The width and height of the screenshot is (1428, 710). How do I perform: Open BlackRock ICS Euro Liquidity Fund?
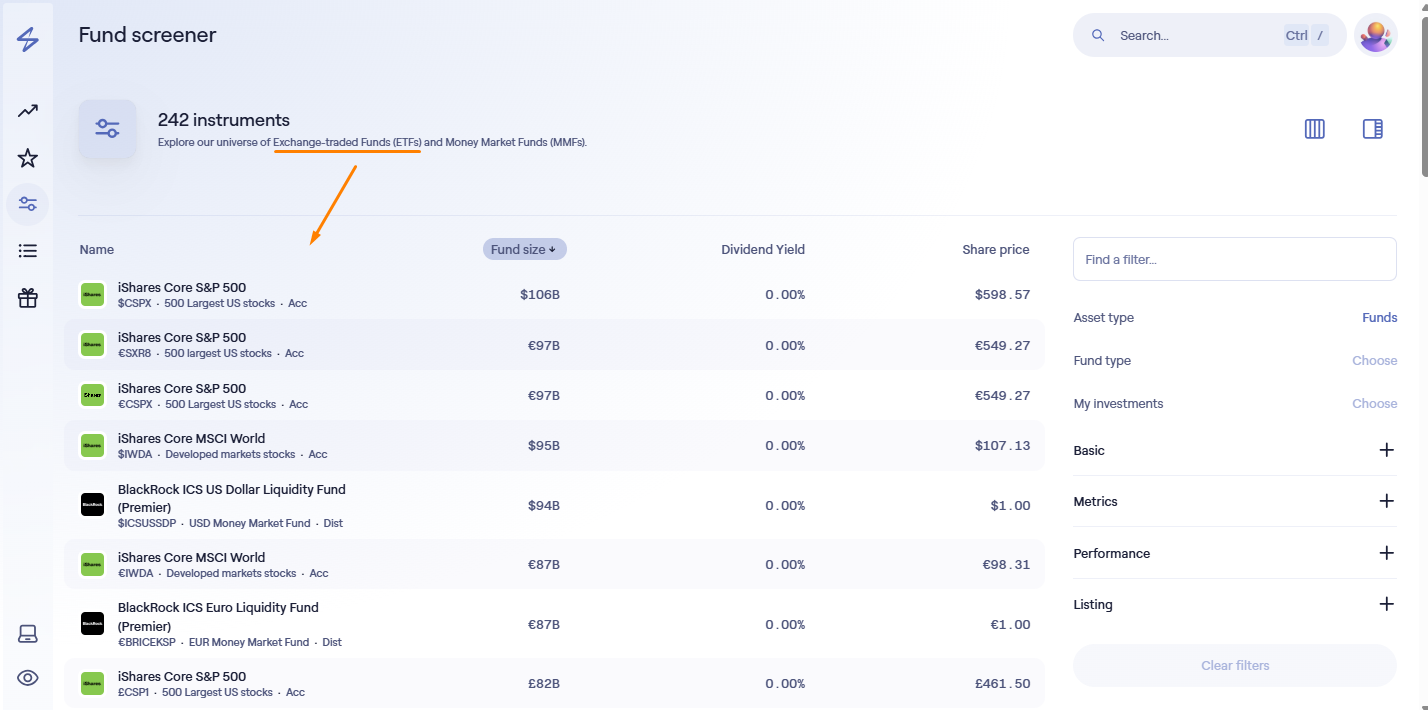(x=554, y=624)
